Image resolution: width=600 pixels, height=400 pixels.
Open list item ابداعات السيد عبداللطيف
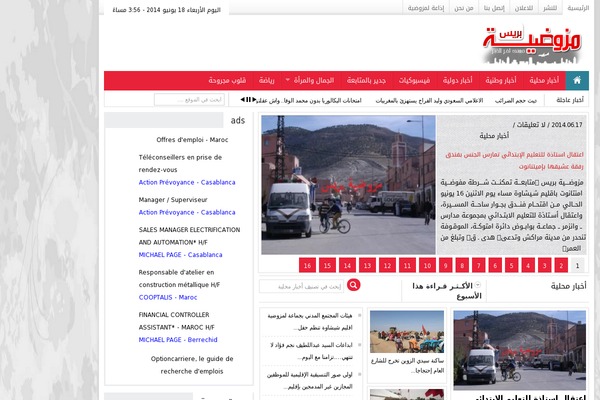(311, 351)
